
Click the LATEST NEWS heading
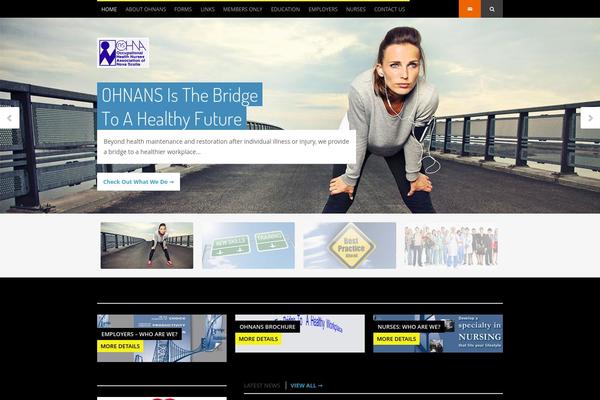[262, 385]
